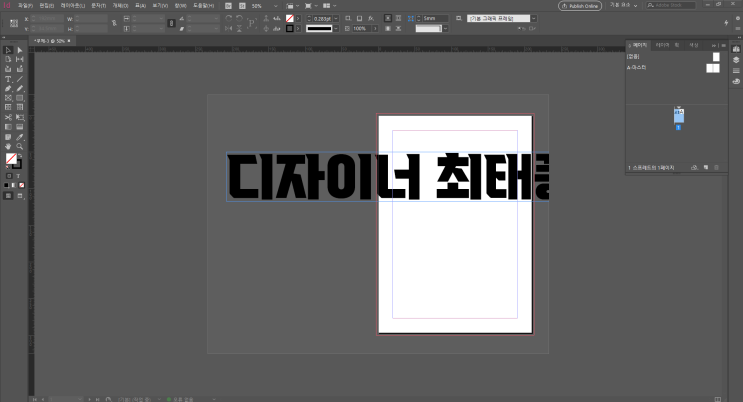
Task: Expand the stroke weight dropdown
Action: tap(336, 18)
